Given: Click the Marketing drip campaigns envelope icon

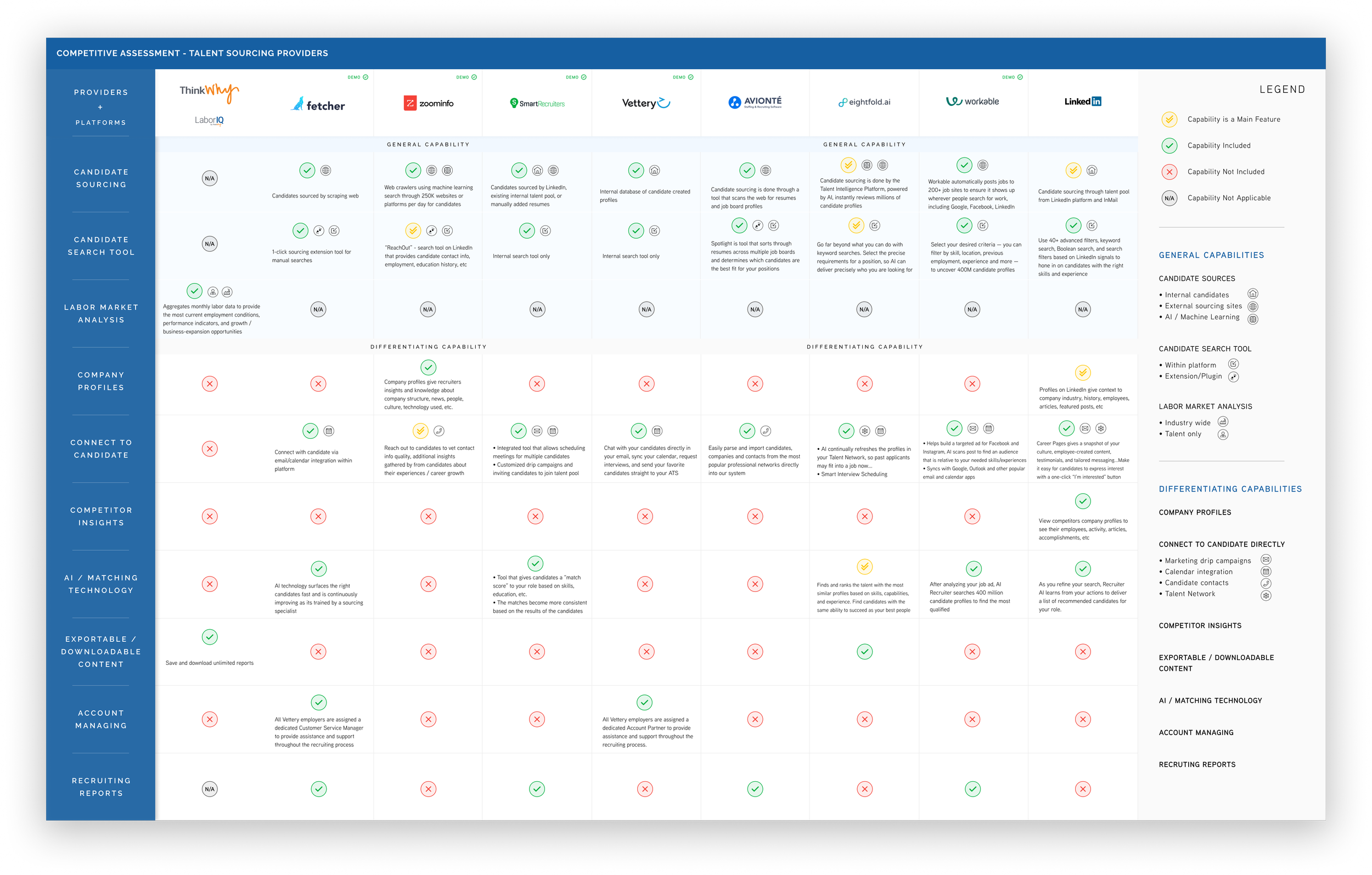Looking at the screenshot, I should (x=1266, y=560).
